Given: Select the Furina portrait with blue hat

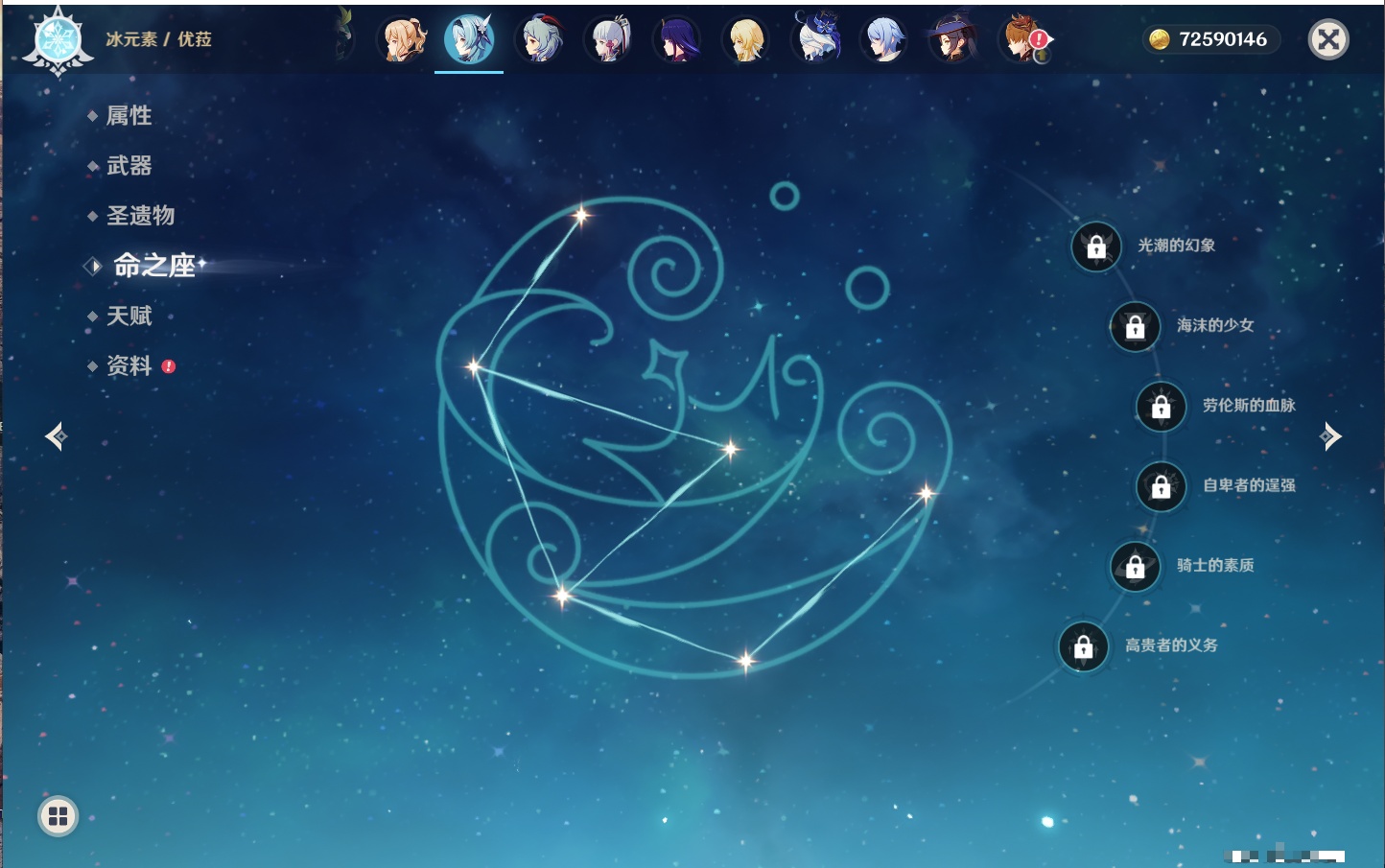Looking at the screenshot, I should [817, 39].
